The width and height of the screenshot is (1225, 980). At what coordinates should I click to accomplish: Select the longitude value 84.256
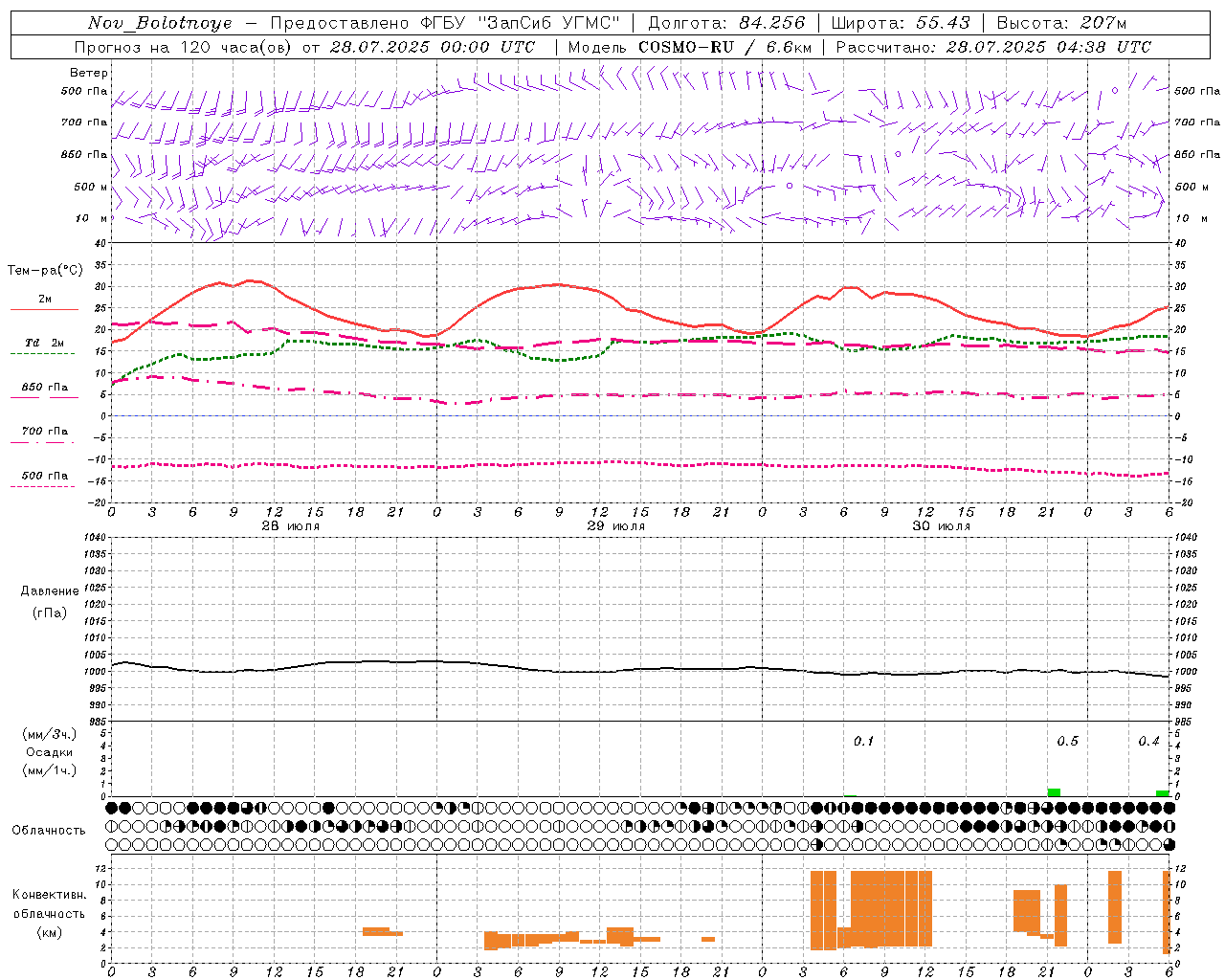(x=771, y=23)
